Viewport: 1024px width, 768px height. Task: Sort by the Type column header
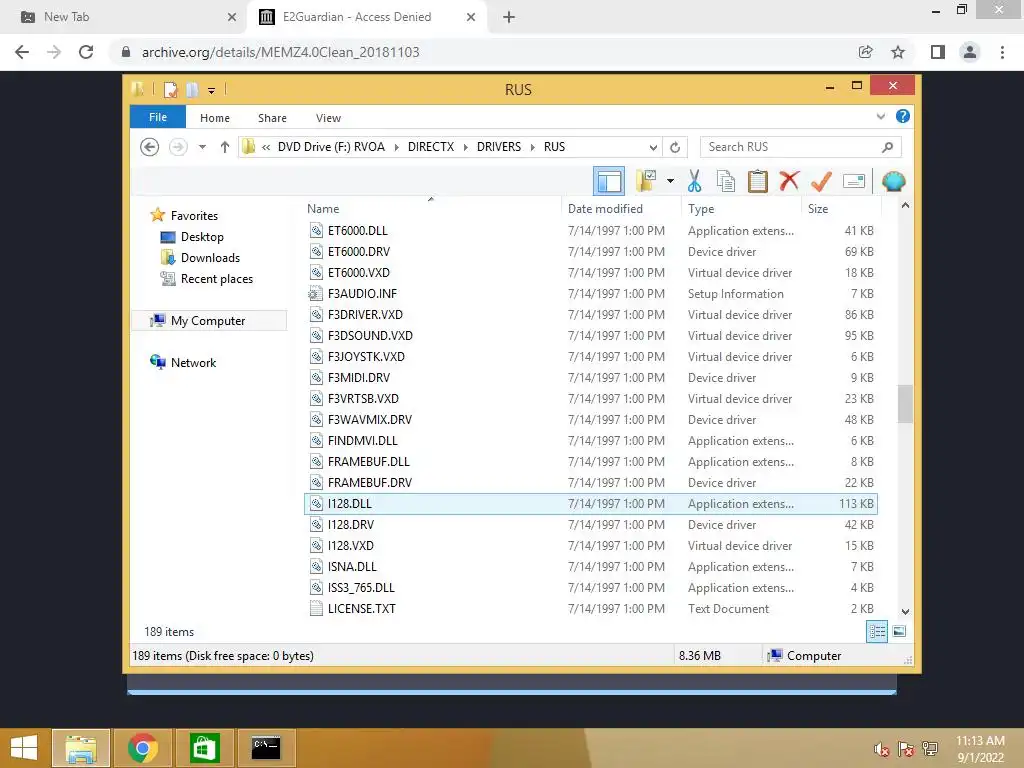click(x=741, y=208)
